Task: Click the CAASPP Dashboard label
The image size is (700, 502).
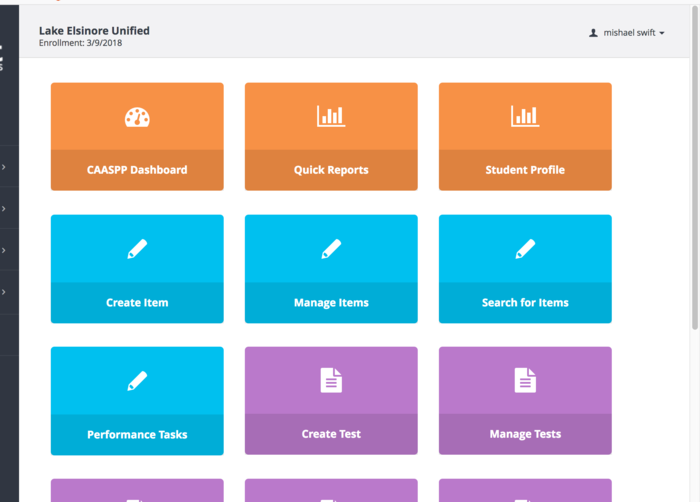Action: pyautogui.click(x=137, y=170)
